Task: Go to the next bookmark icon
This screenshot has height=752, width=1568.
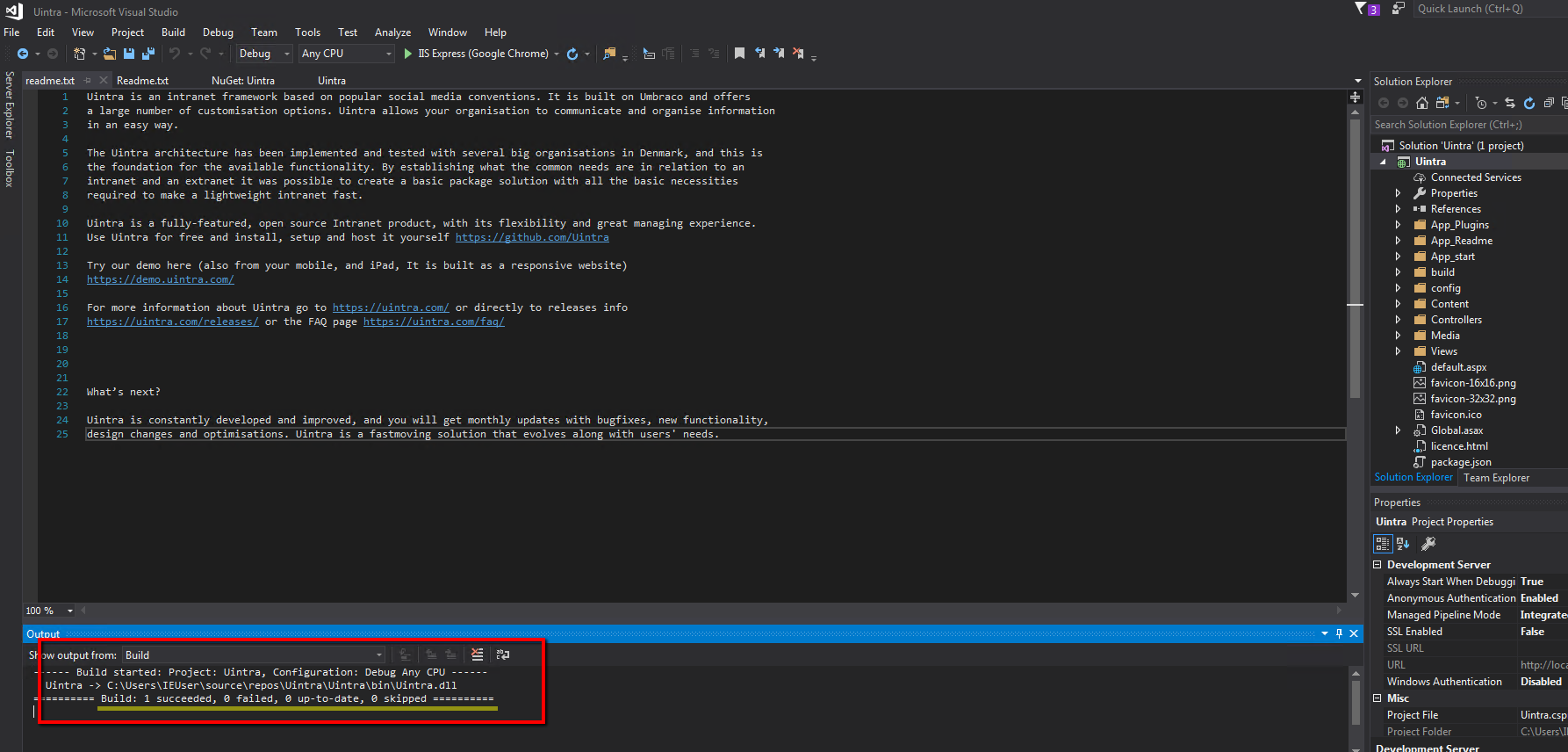Action: click(779, 54)
